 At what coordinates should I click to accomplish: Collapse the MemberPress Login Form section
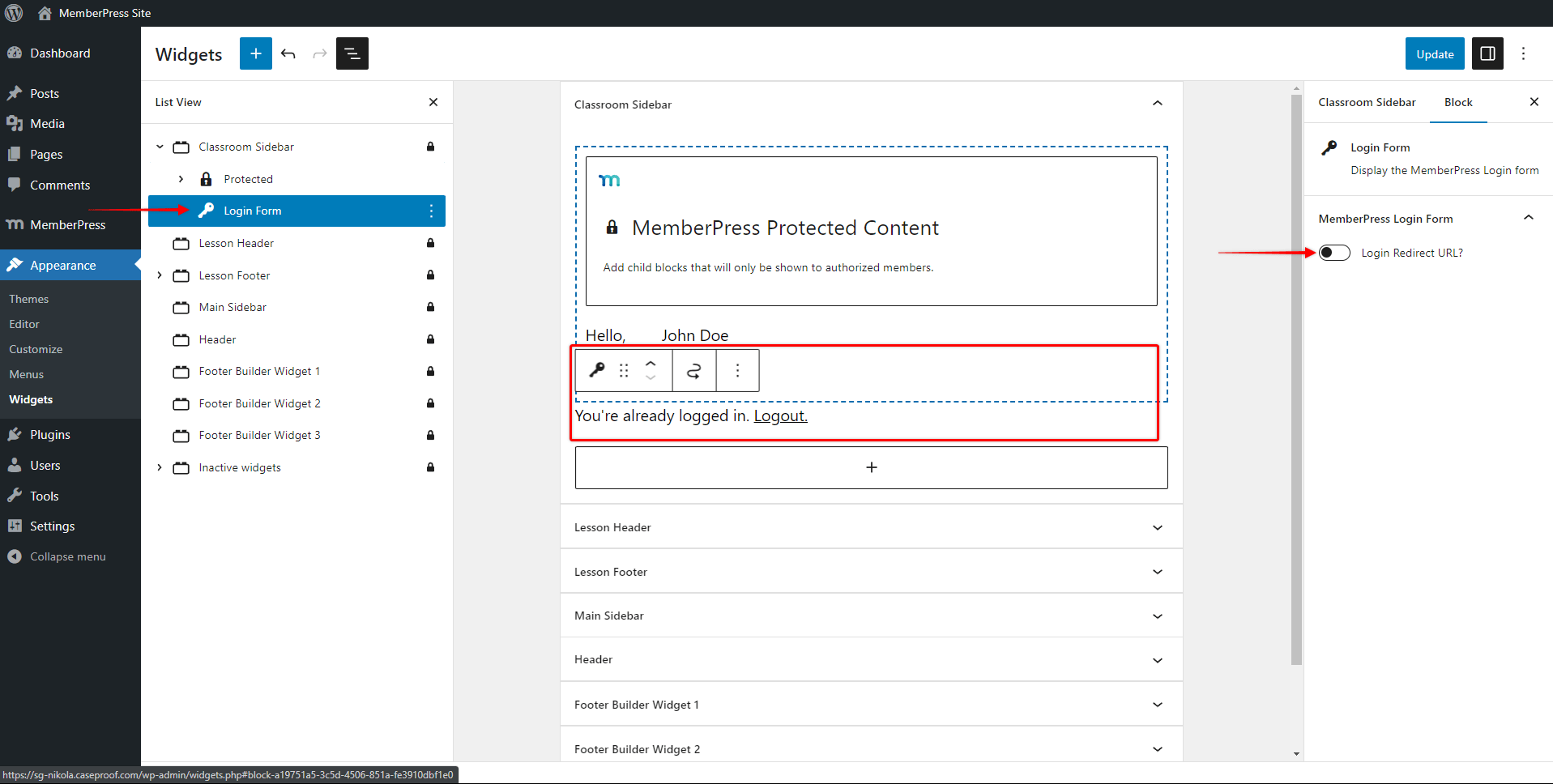(x=1427, y=219)
